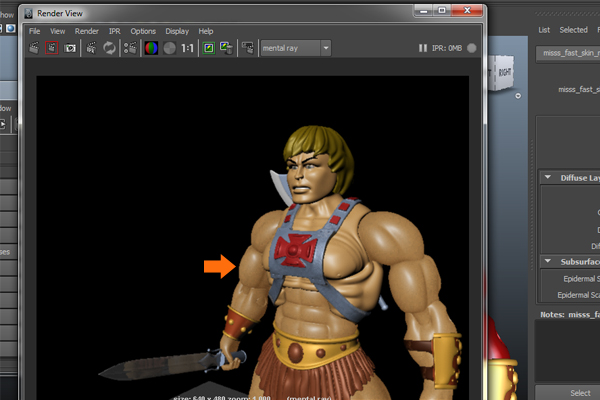600x400 pixels.
Task: Click the Snapshot camera icon
Action: [x=70, y=48]
